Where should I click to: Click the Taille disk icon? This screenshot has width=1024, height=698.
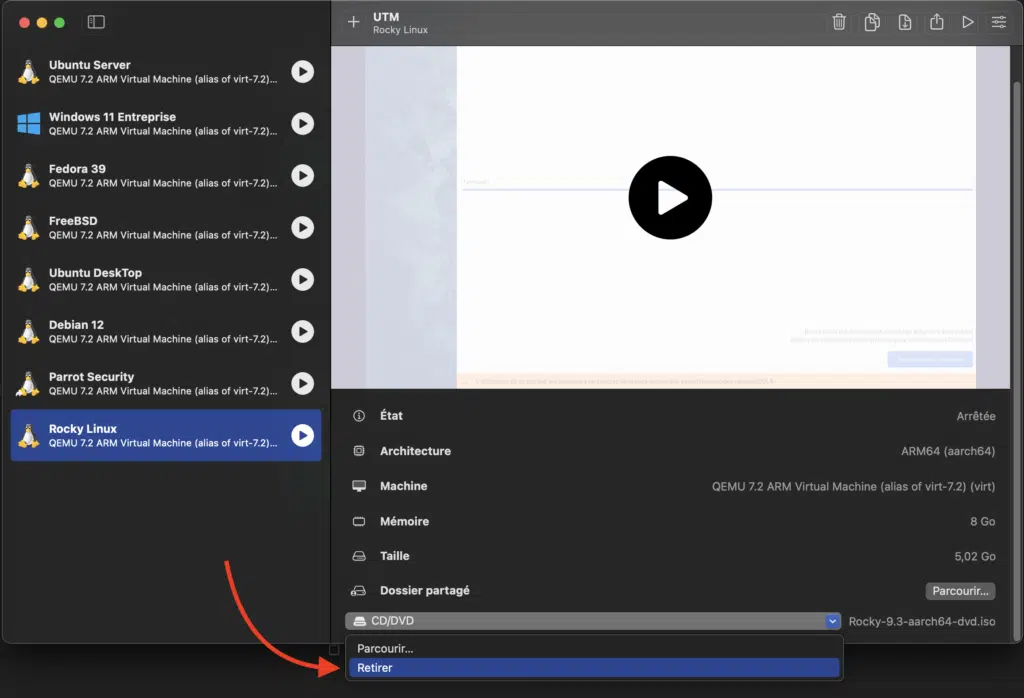pos(359,556)
